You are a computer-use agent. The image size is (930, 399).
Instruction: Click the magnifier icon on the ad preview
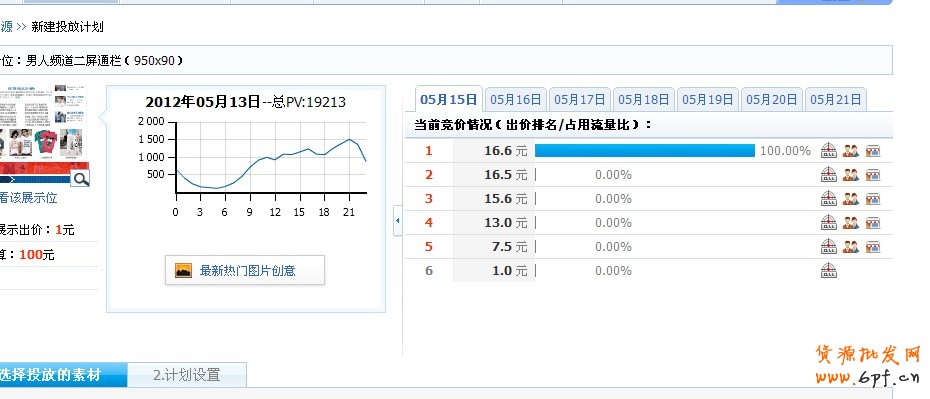[x=80, y=178]
